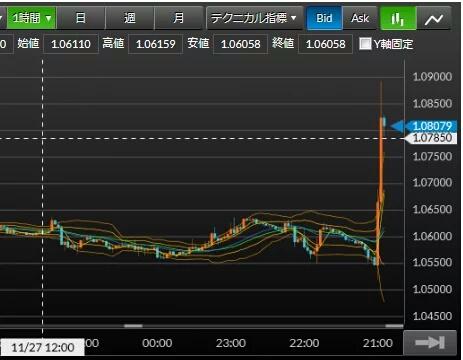Click the 1.08500 price axis label
Viewport: 463px width, 360px height.
click(432, 103)
